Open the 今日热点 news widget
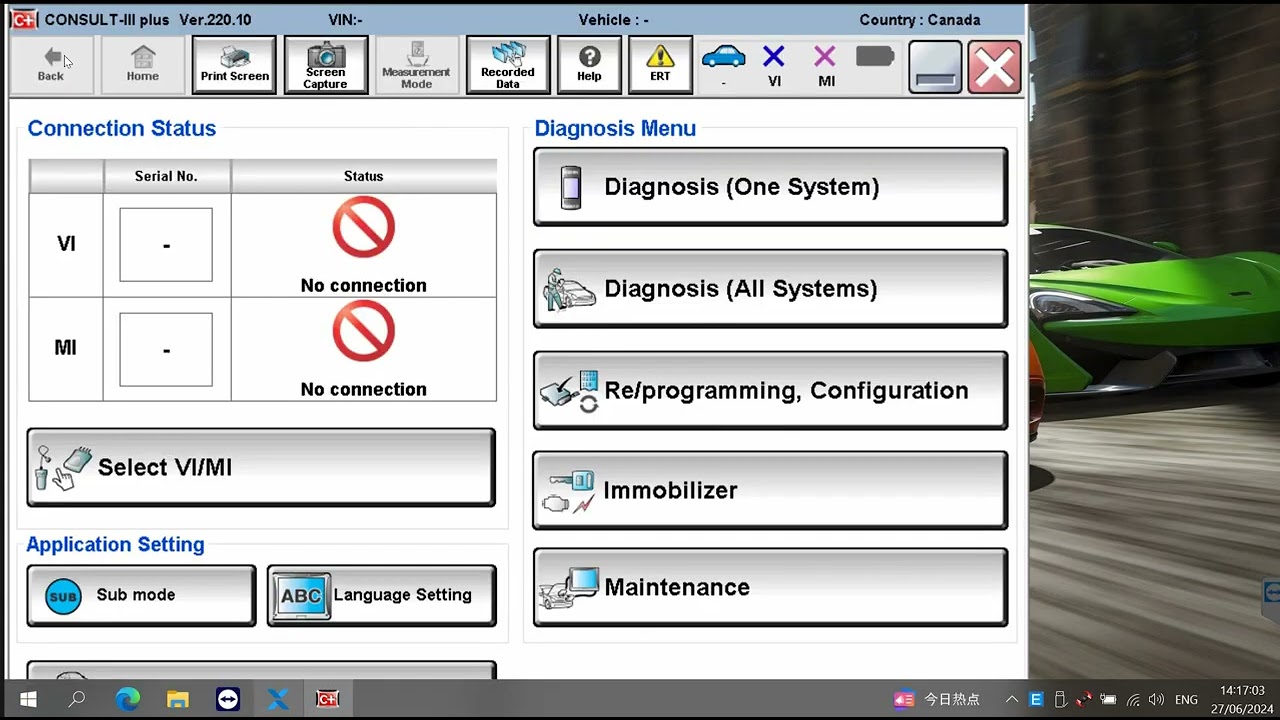The height and width of the screenshot is (720, 1280). tap(938, 699)
